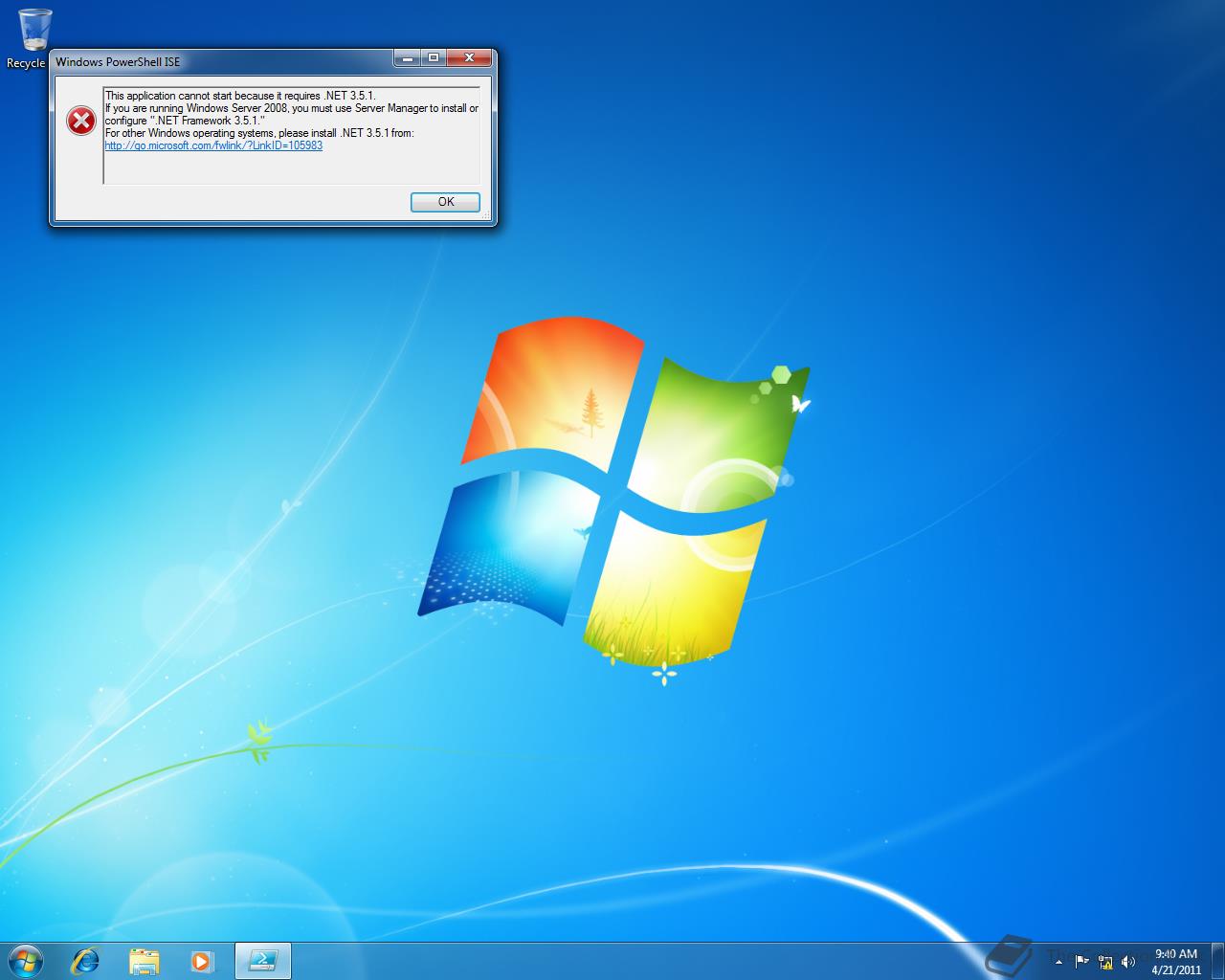Click the Show Desktop strip by the clock
The height and width of the screenshot is (980, 1225).
[x=1217, y=961]
